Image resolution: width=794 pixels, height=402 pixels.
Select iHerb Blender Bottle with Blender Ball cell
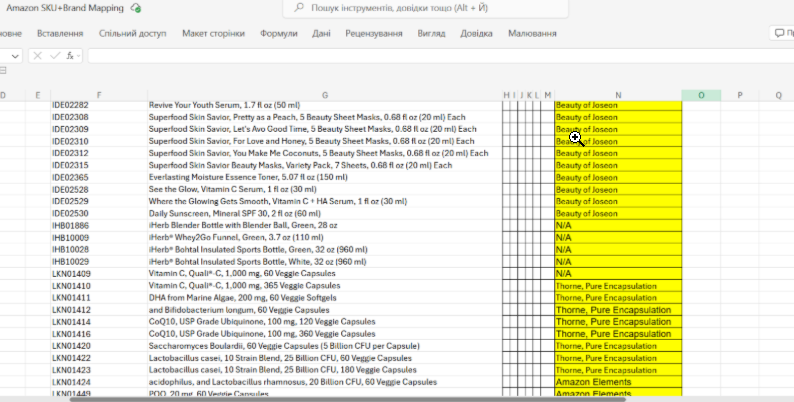[325, 225]
